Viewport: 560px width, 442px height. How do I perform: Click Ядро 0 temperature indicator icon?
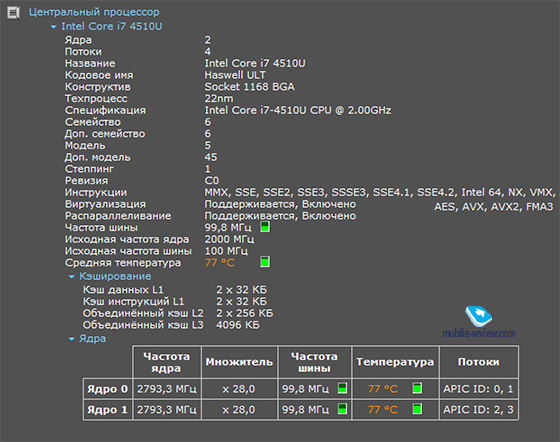pyautogui.click(x=417, y=388)
